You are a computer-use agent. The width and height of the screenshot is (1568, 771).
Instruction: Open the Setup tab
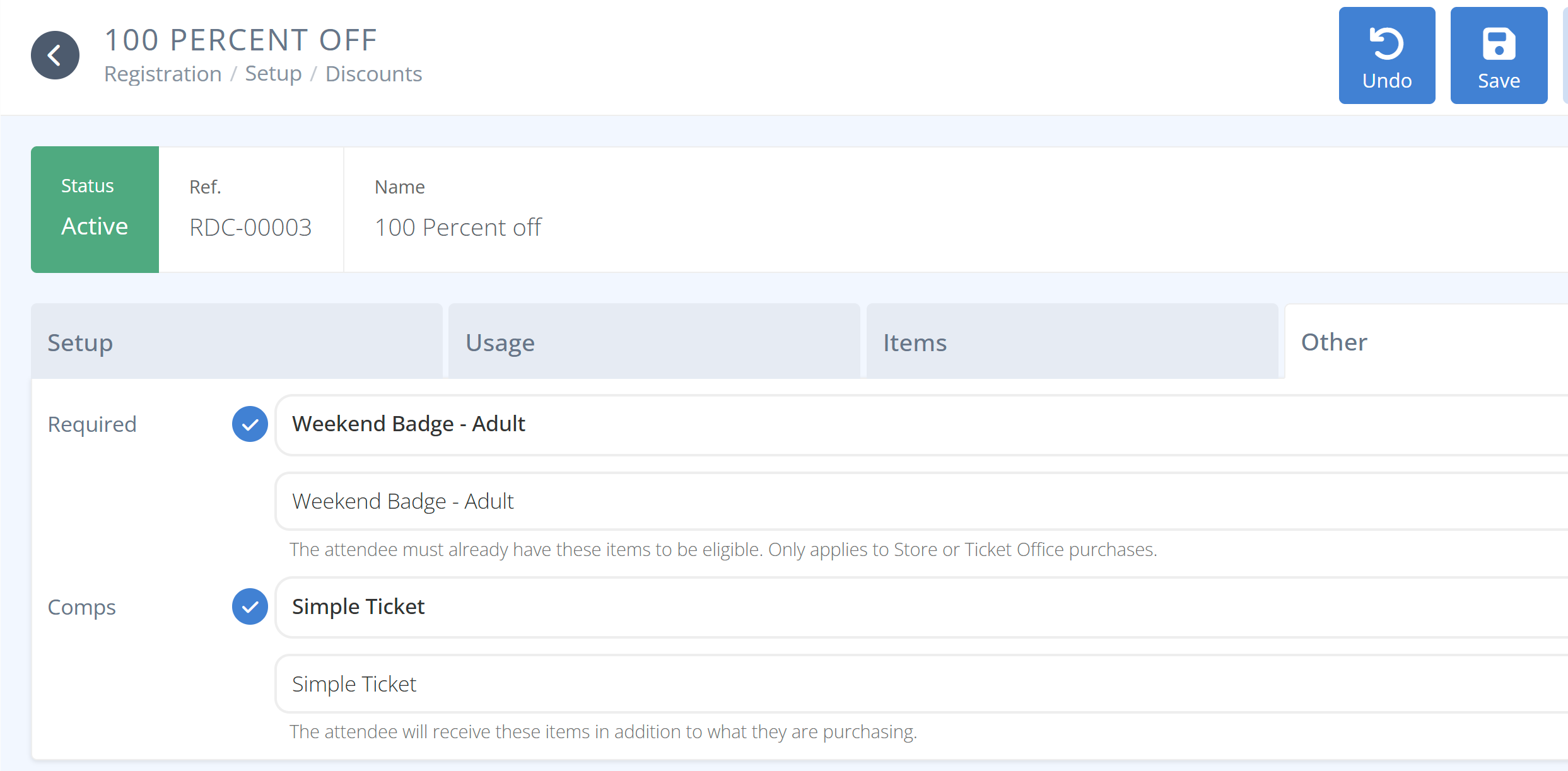point(237,342)
